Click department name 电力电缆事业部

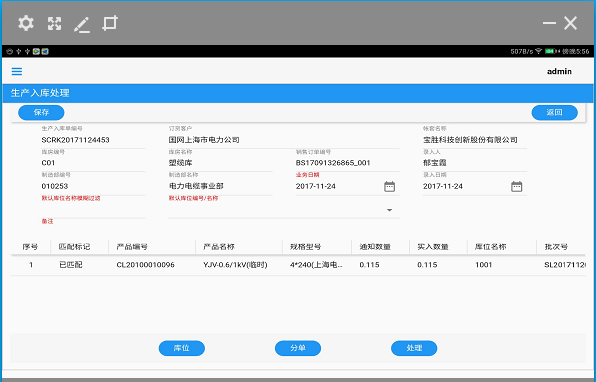point(196,186)
